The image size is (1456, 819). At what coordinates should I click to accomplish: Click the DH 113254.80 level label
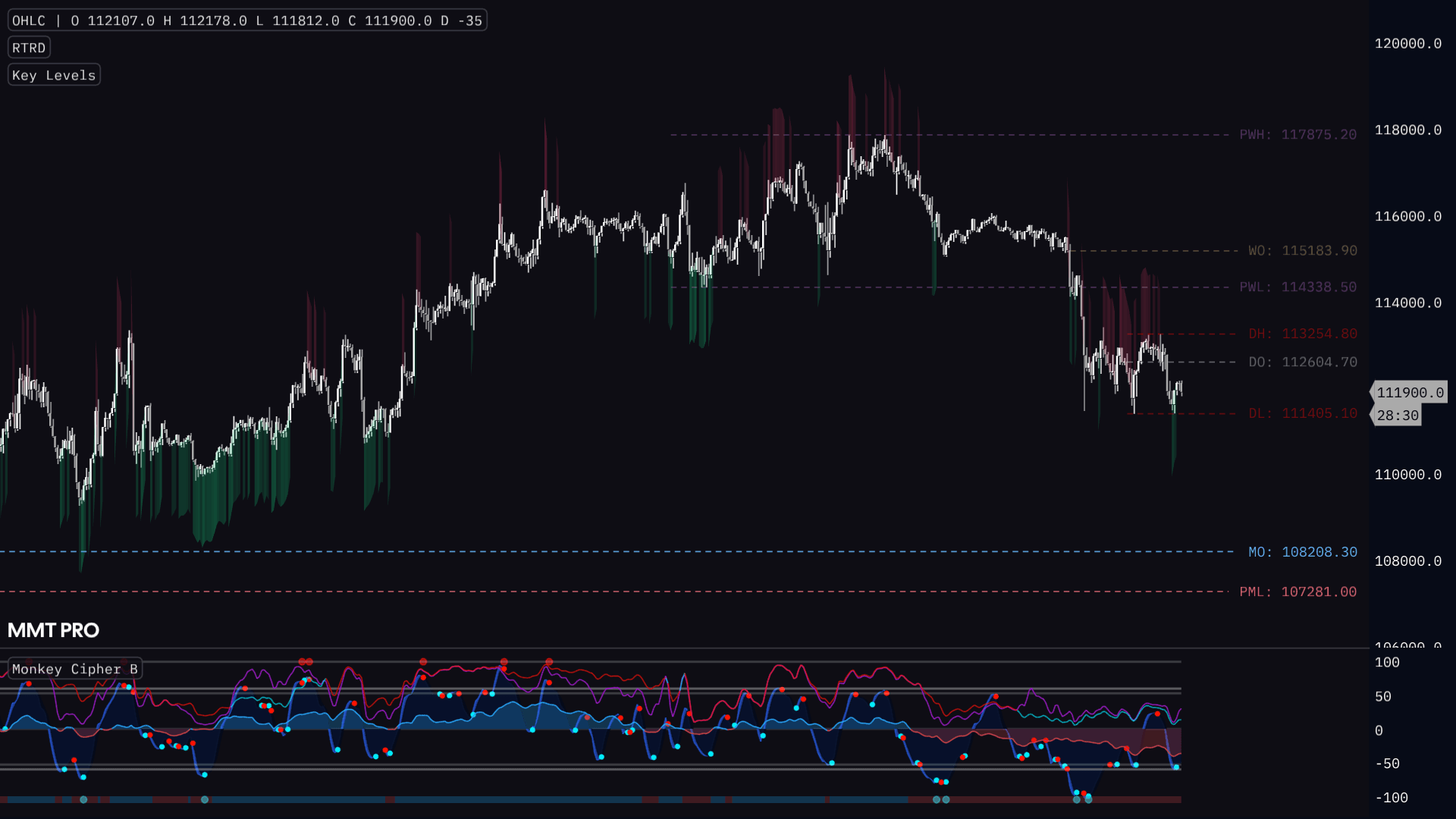click(x=1302, y=334)
